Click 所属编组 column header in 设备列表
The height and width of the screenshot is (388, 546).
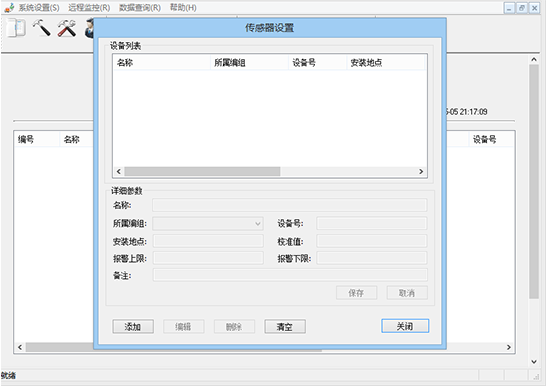click(x=249, y=63)
